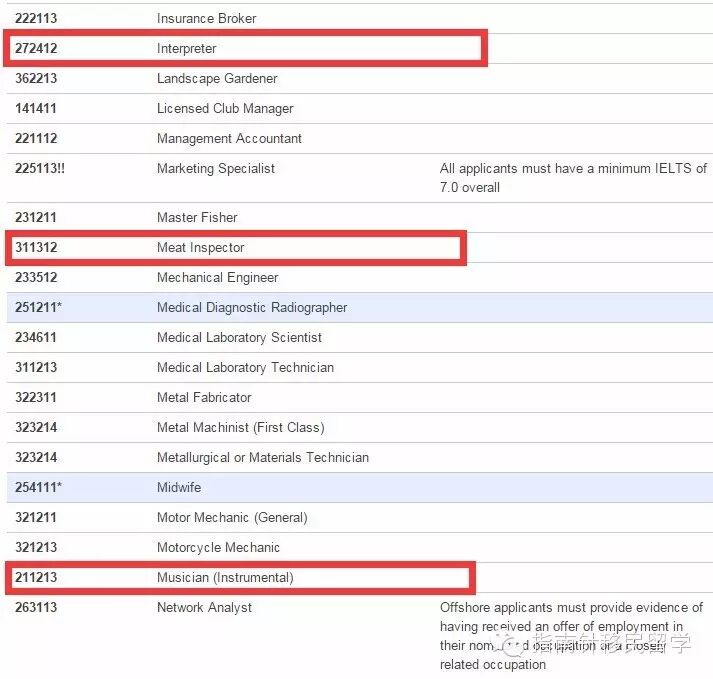Select code 323214 beside Metal Machinist
Image resolution: width=713 pixels, height=679 pixels.
point(36,428)
